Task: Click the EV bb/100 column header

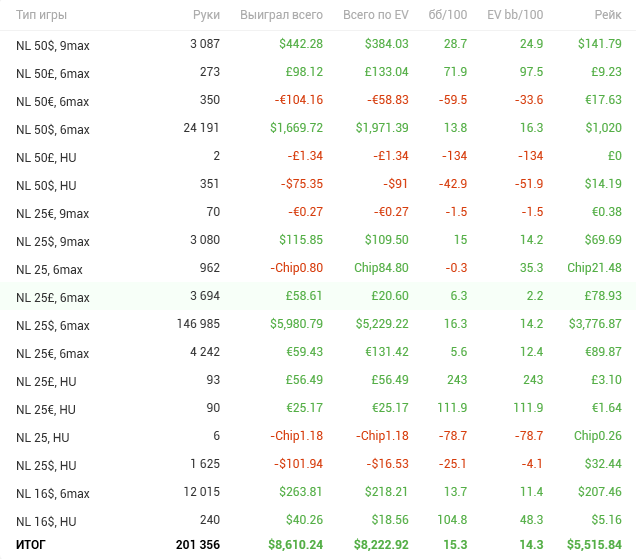Action: pos(515,15)
